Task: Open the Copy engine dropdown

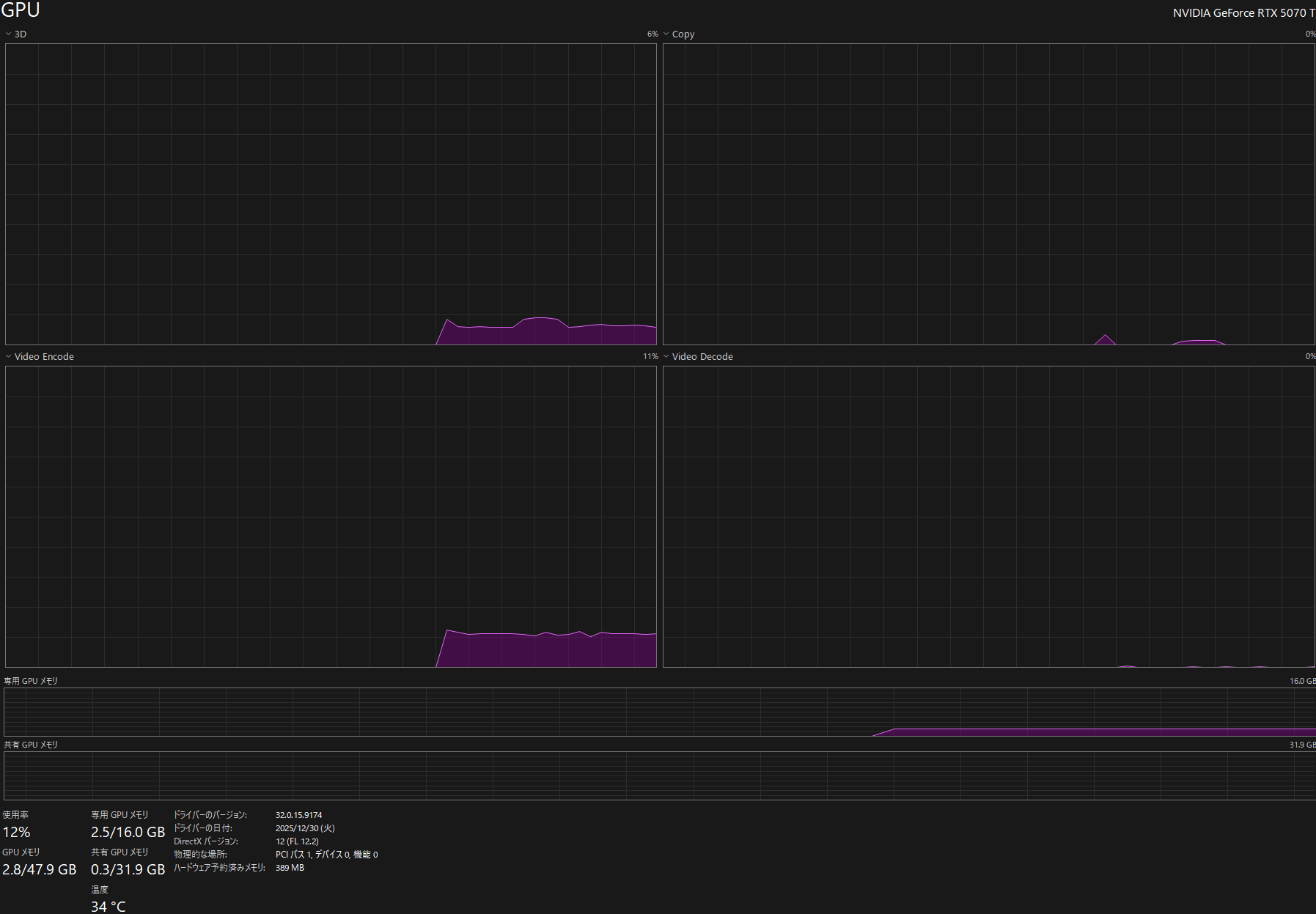Action: 678,34
